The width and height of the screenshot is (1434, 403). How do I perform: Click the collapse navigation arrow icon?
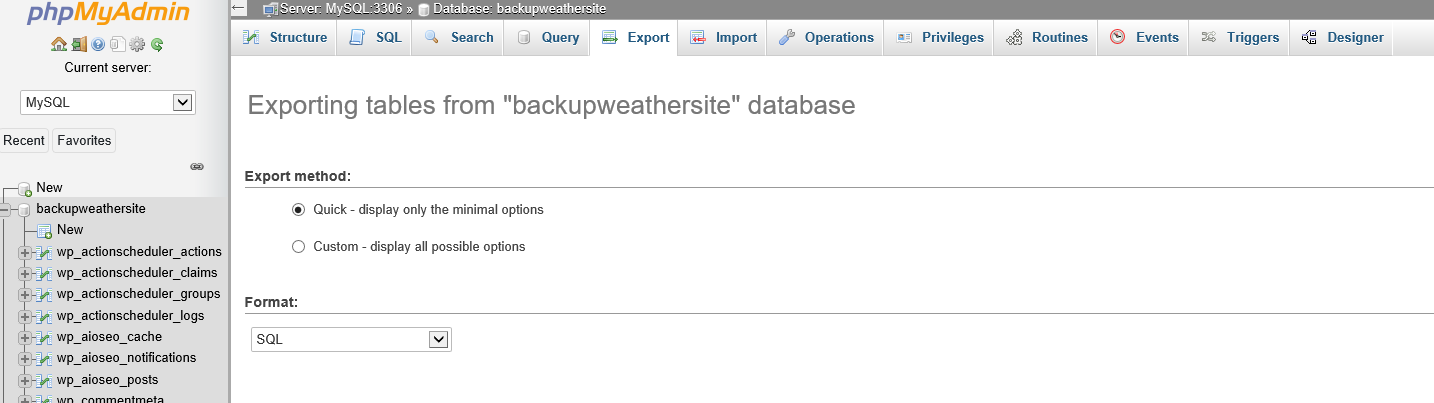(x=238, y=8)
